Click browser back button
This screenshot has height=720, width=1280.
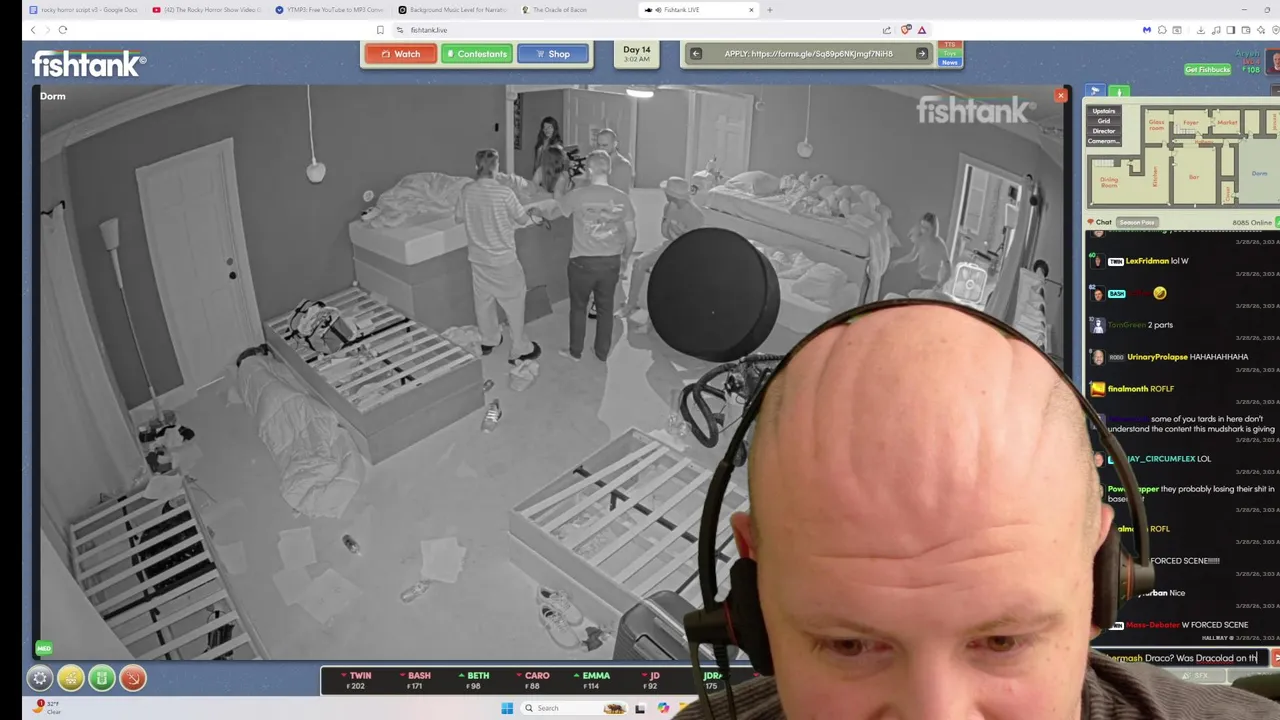(x=32, y=30)
